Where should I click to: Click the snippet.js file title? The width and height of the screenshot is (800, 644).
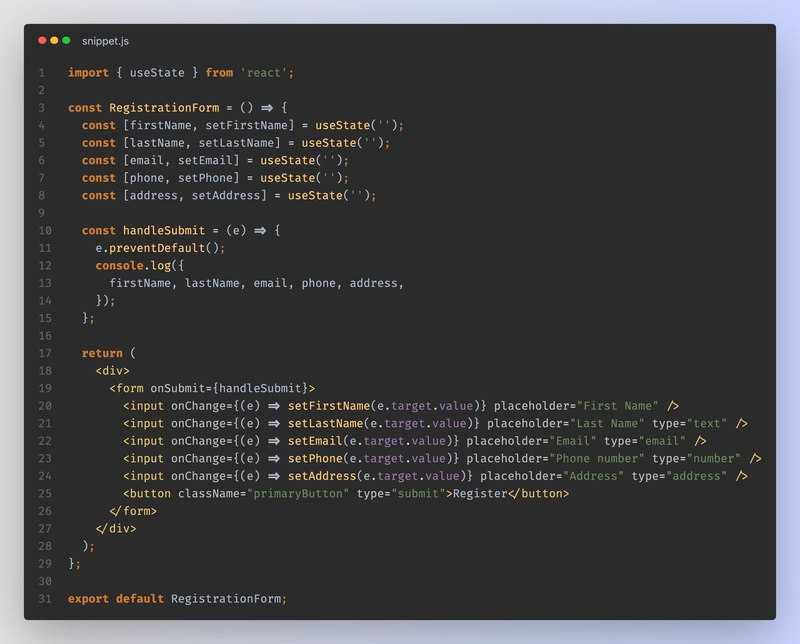point(105,41)
